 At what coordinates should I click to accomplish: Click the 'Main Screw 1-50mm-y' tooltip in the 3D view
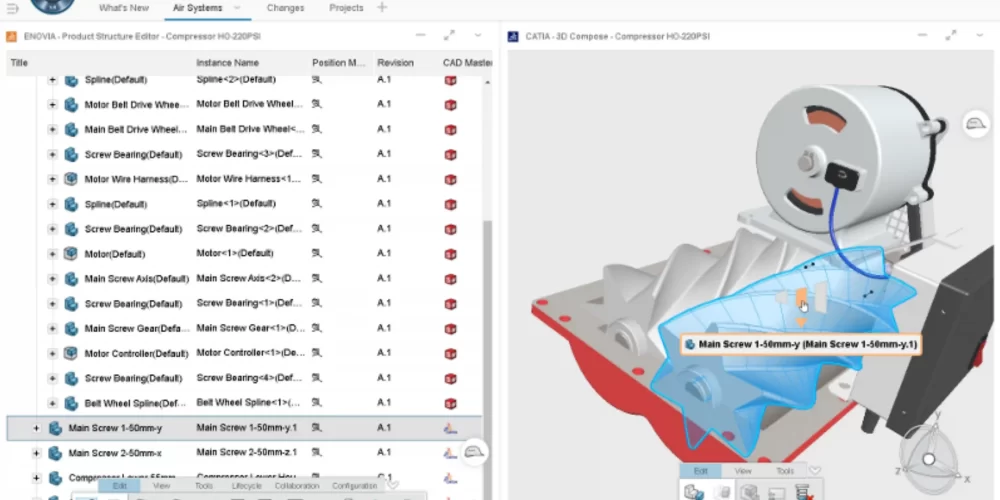tap(800, 345)
